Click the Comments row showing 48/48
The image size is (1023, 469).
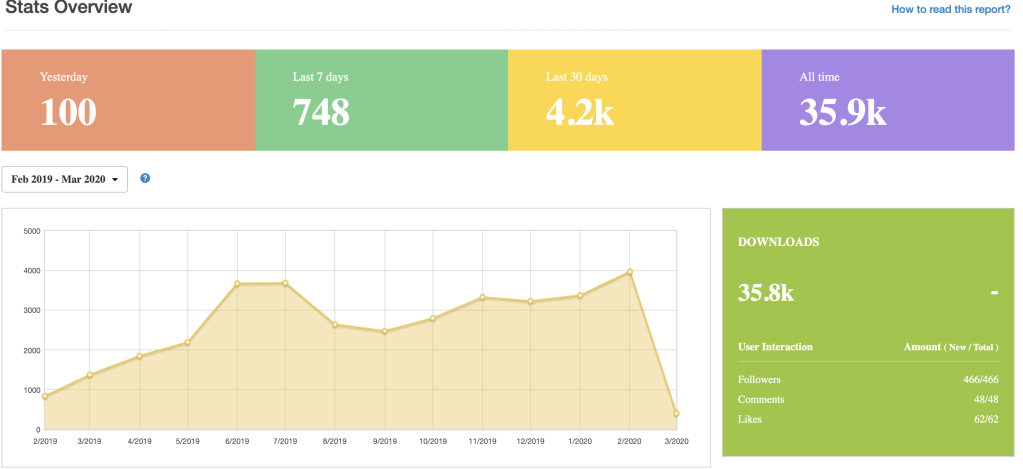(x=868, y=399)
